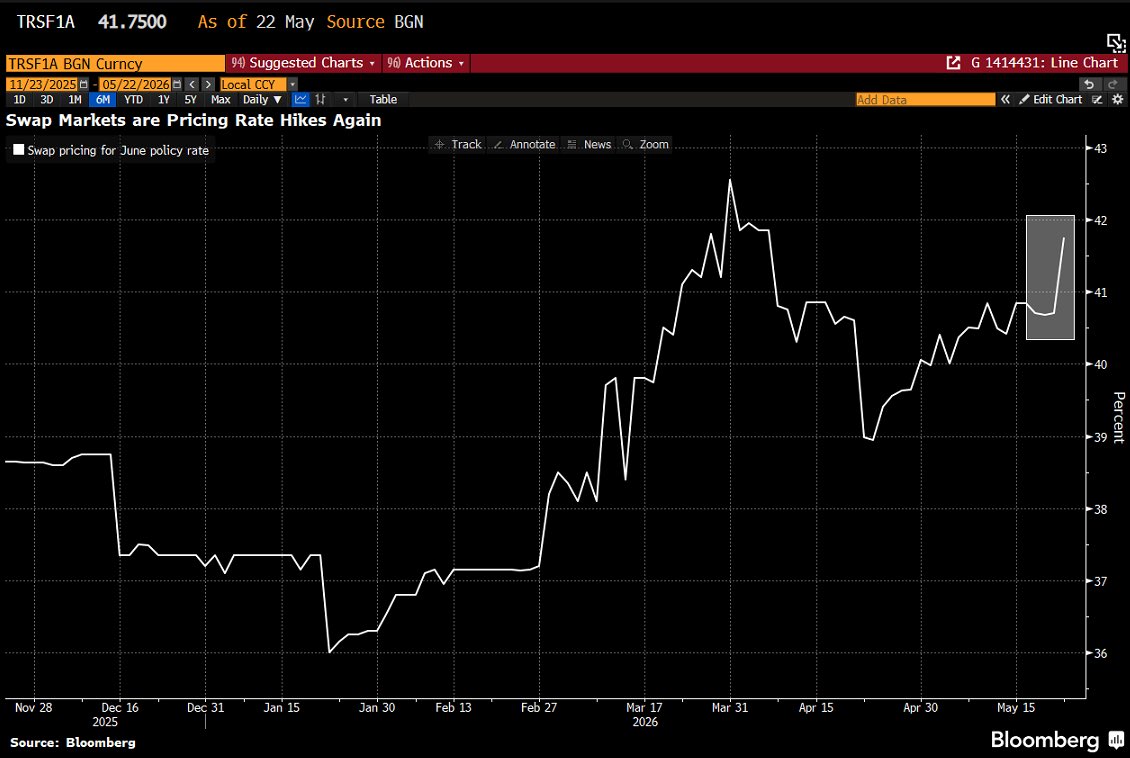Image resolution: width=1130 pixels, height=758 pixels.
Task: Click the Local CCY field
Action: (253, 84)
